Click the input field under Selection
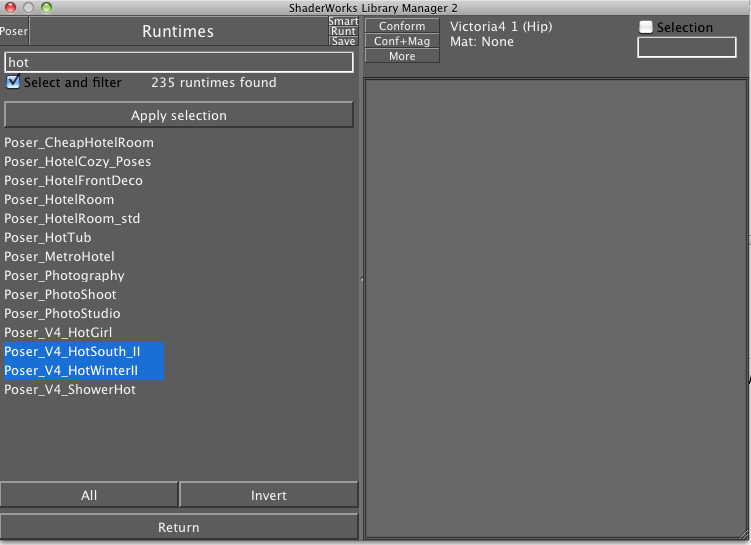The height and width of the screenshot is (545, 751). tap(686, 47)
